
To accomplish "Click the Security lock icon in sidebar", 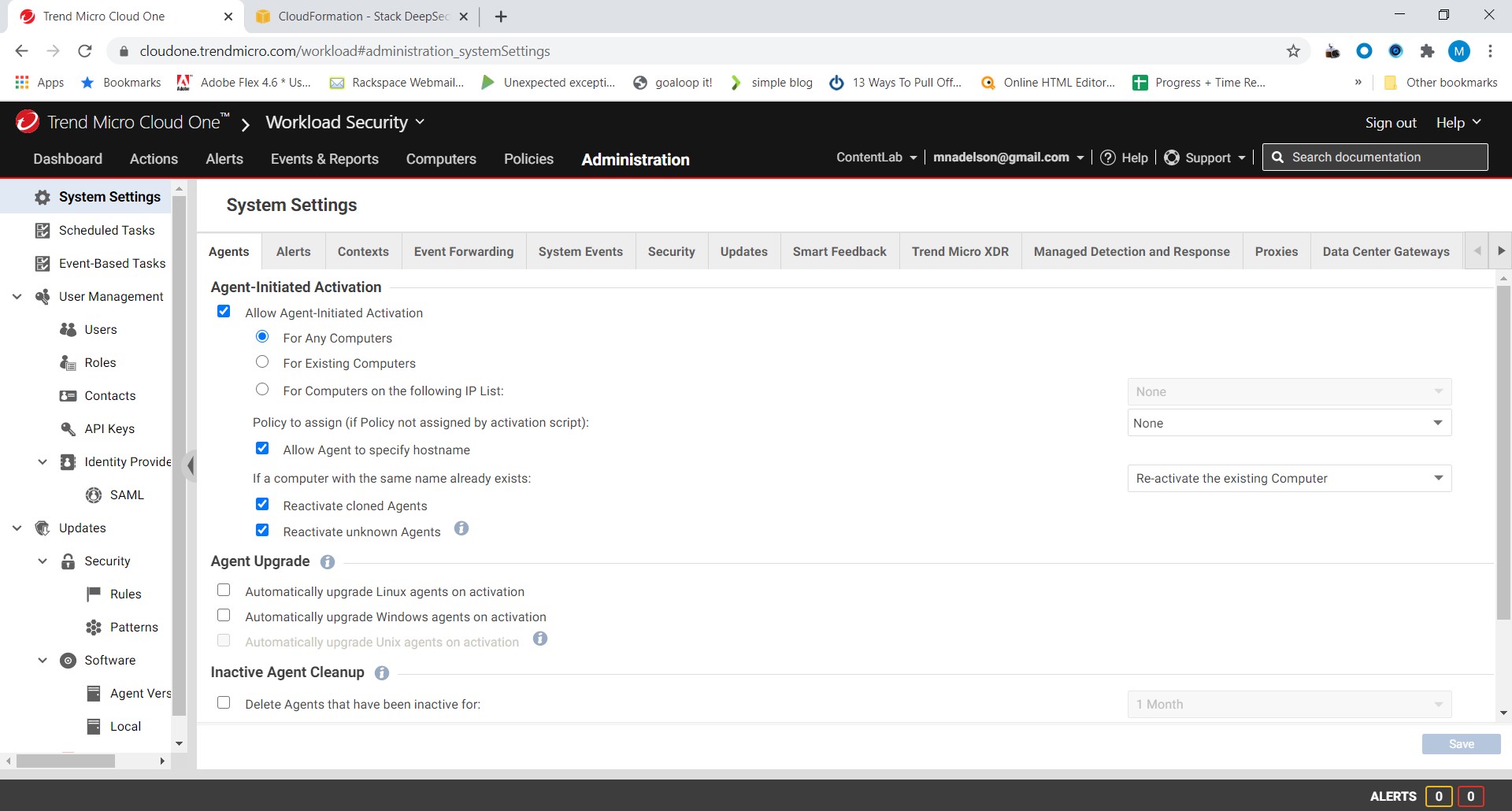I will pos(69,561).
